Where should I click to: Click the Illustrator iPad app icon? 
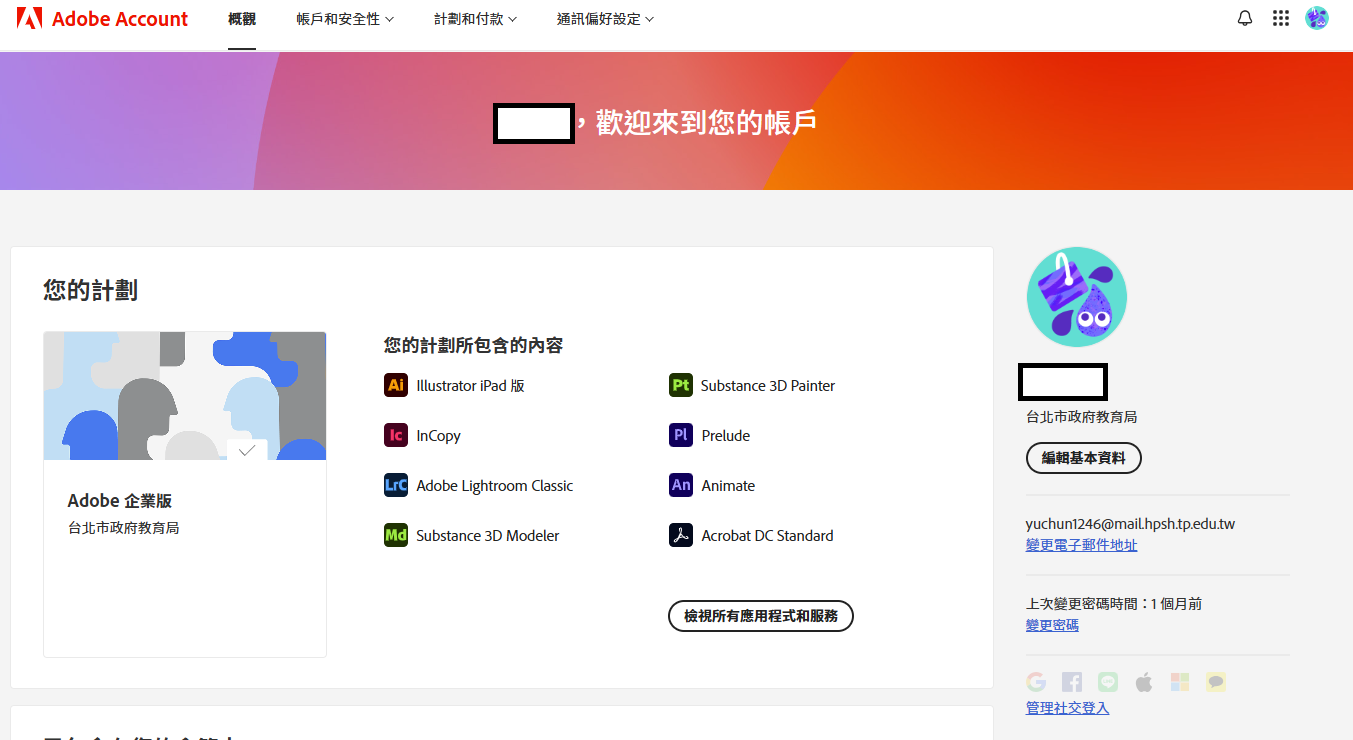tap(396, 385)
